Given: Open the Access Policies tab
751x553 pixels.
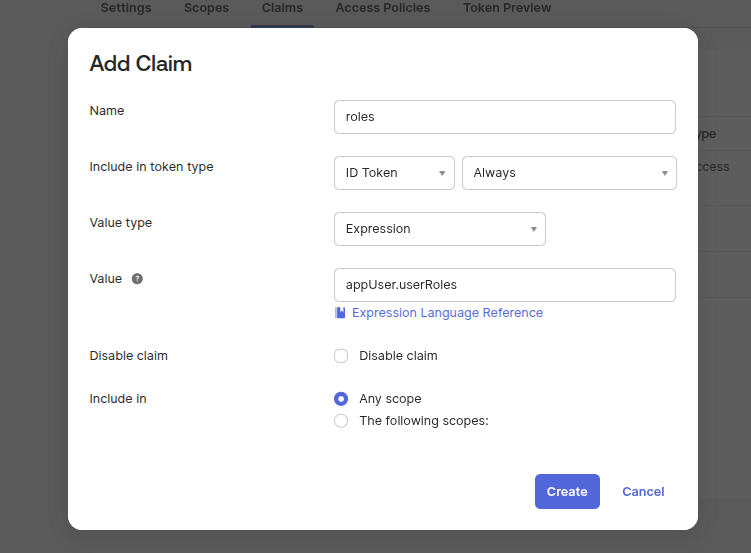Looking at the screenshot, I should (x=383, y=8).
